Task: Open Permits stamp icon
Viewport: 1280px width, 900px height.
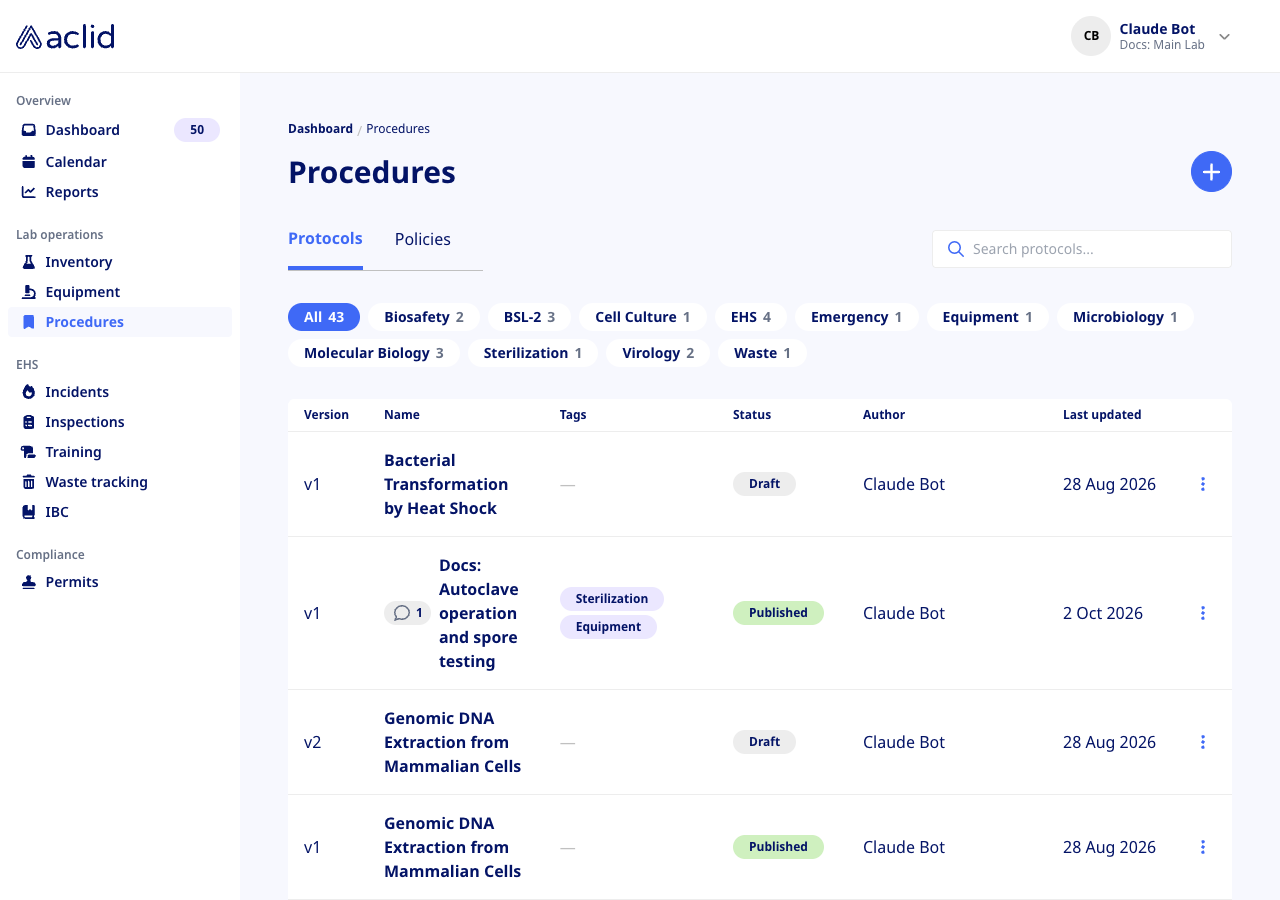Action: pos(29,582)
